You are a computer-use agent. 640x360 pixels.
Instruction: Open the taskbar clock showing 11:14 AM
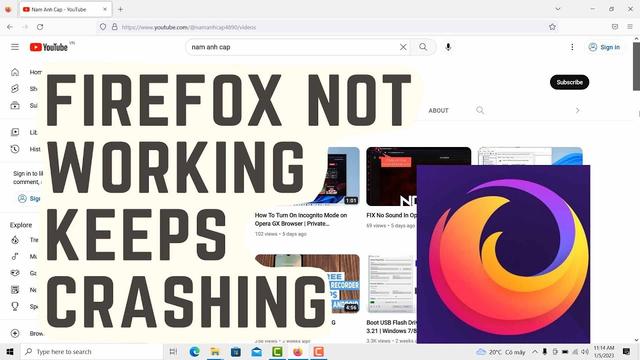click(x=604, y=351)
